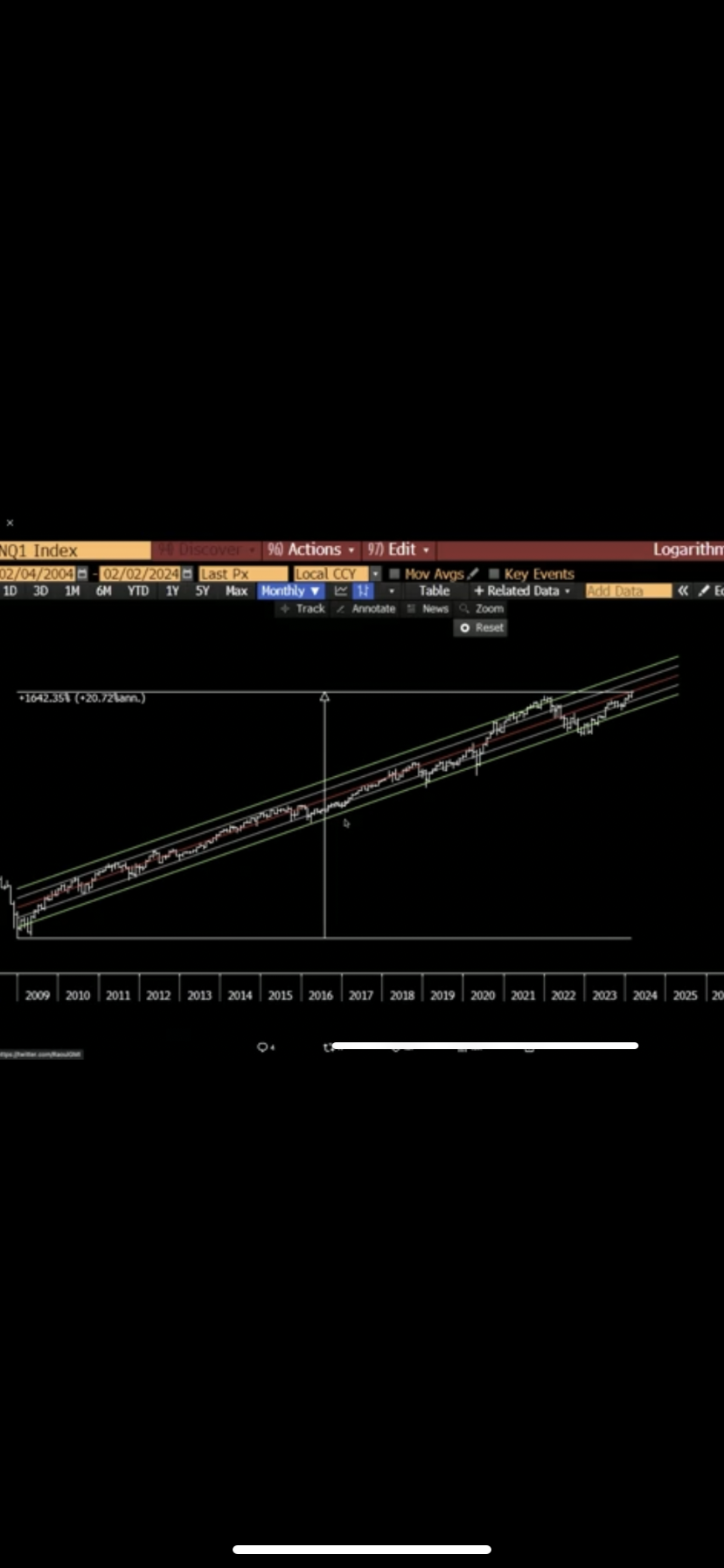Screen dimensions: 724x1568
Task: Toggle the Key Events checkbox
Action: tap(494, 574)
